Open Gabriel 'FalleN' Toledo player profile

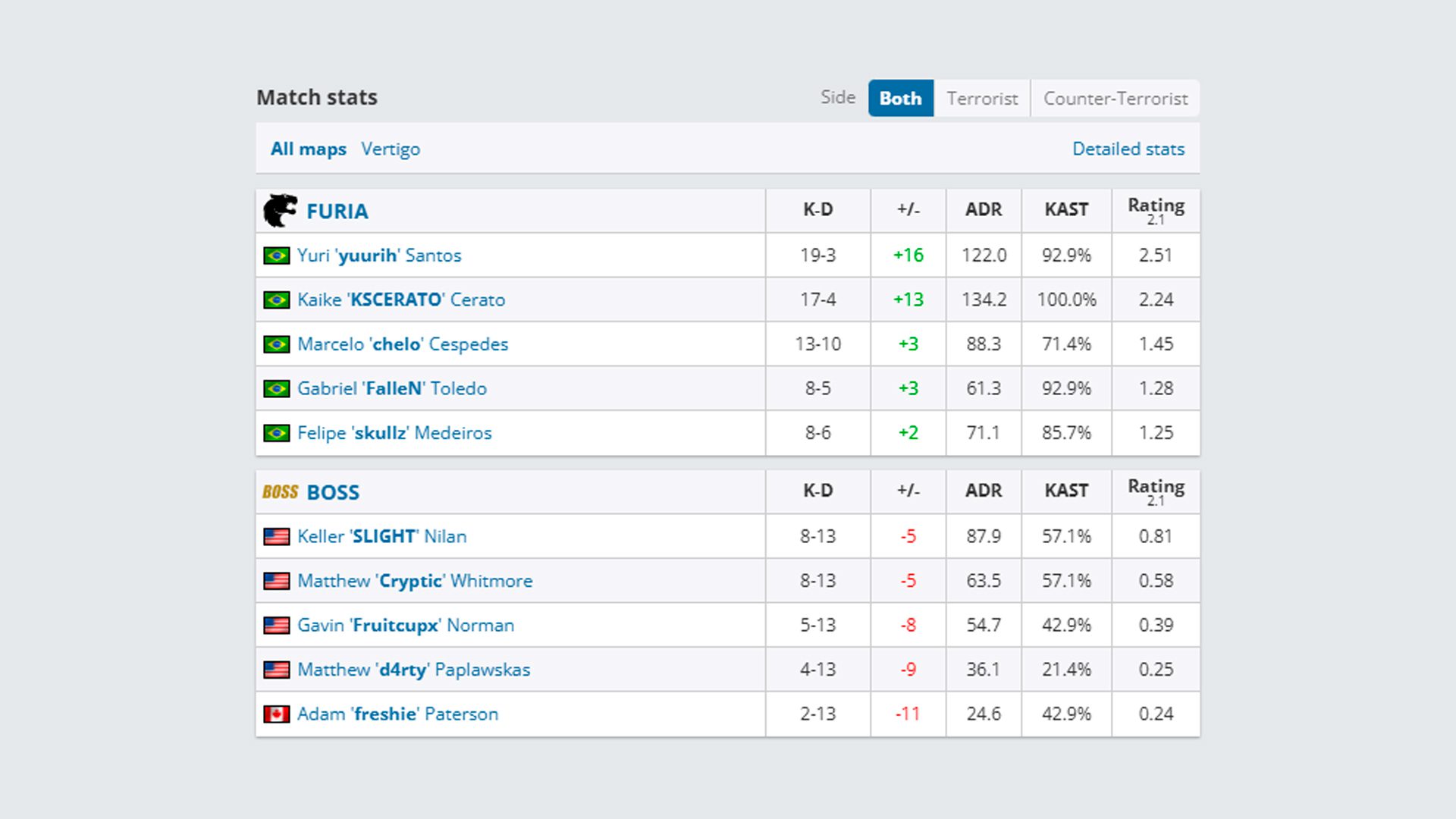(392, 388)
